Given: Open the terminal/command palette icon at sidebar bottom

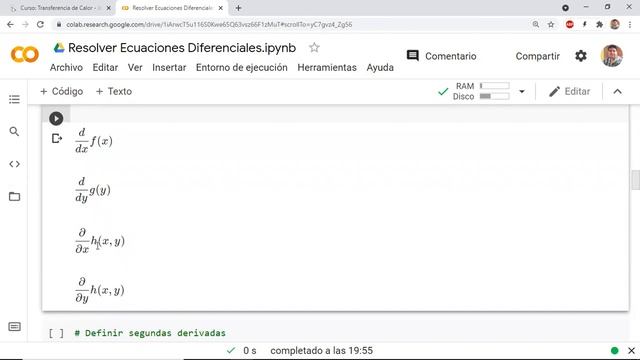Looking at the screenshot, I should pyautogui.click(x=14, y=327).
